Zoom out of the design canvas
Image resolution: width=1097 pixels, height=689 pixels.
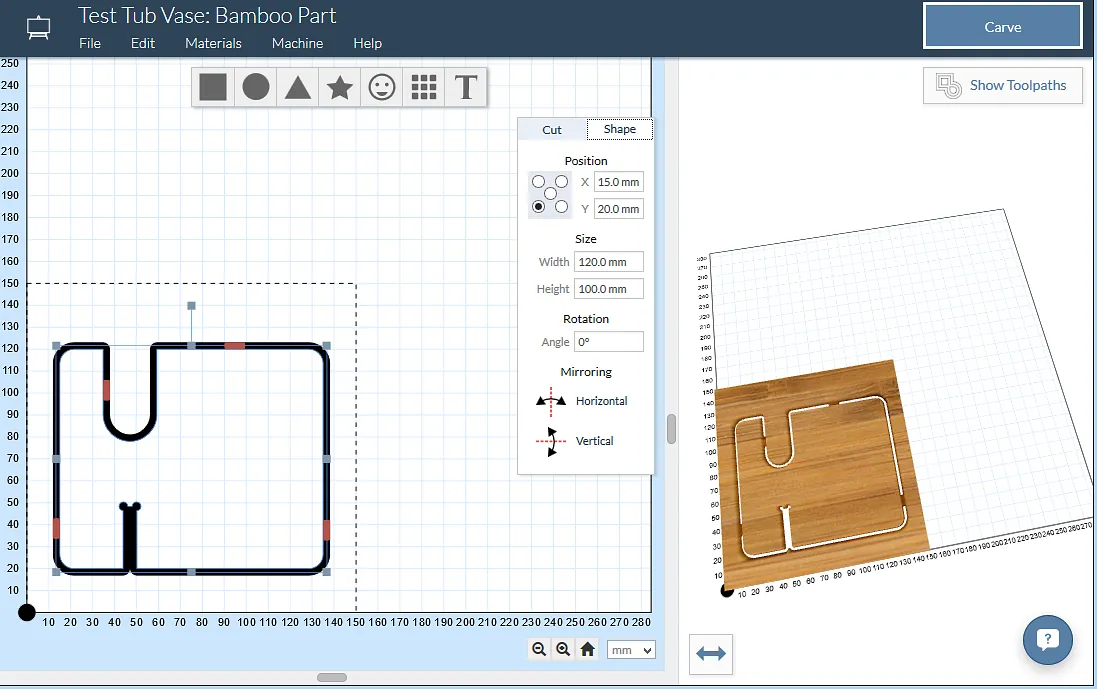click(x=539, y=649)
